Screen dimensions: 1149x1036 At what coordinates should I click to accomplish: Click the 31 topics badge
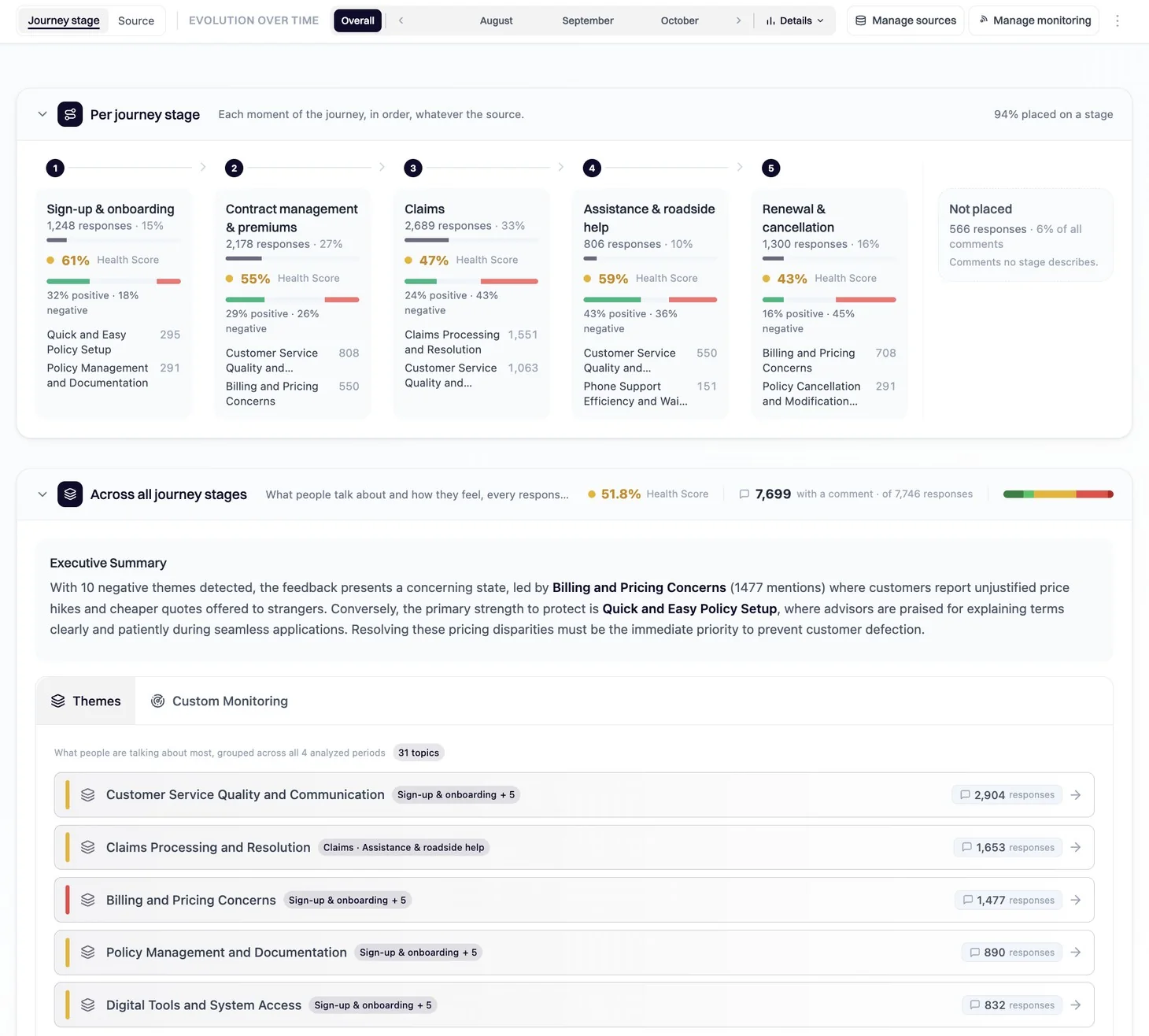pos(419,753)
